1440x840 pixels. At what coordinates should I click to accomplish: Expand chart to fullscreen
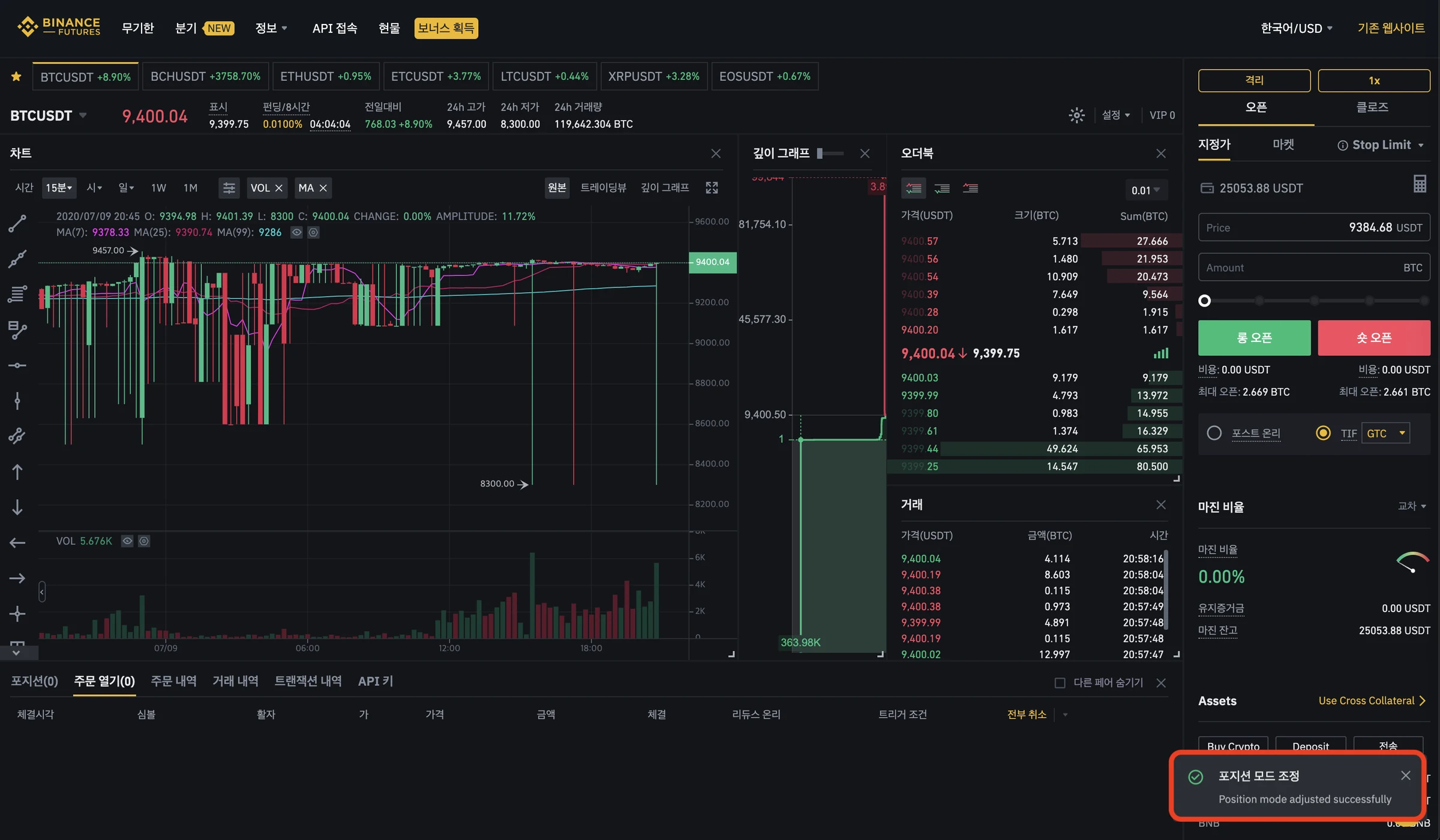pyautogui.click(x=712, y=188)
